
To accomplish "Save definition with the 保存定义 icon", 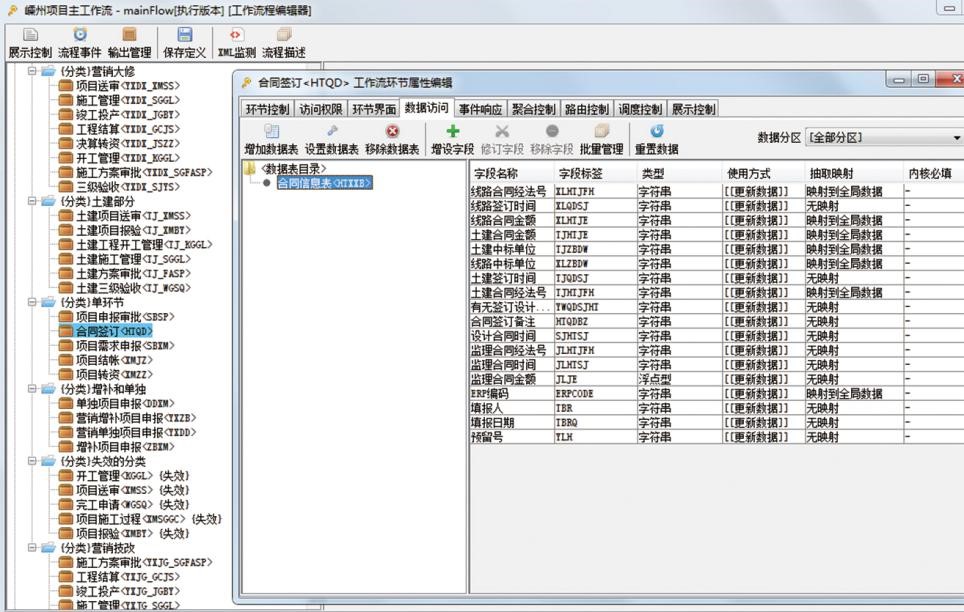I will click(x=184, y=36).
